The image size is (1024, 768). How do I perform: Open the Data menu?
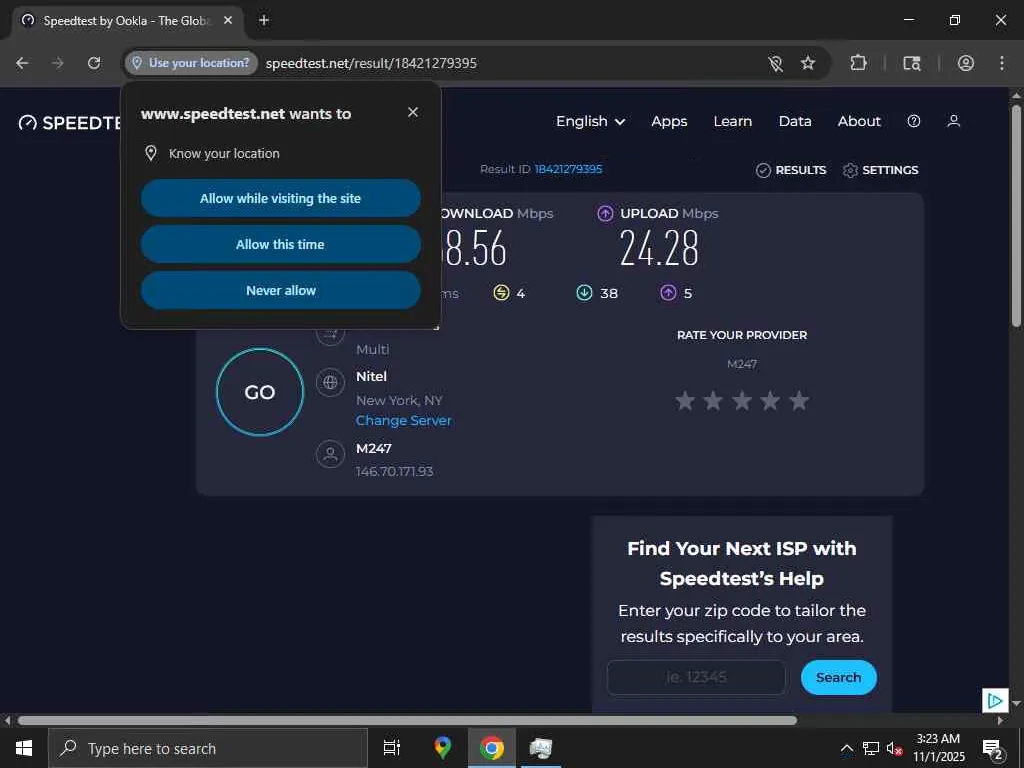click(x=795, y=121)
